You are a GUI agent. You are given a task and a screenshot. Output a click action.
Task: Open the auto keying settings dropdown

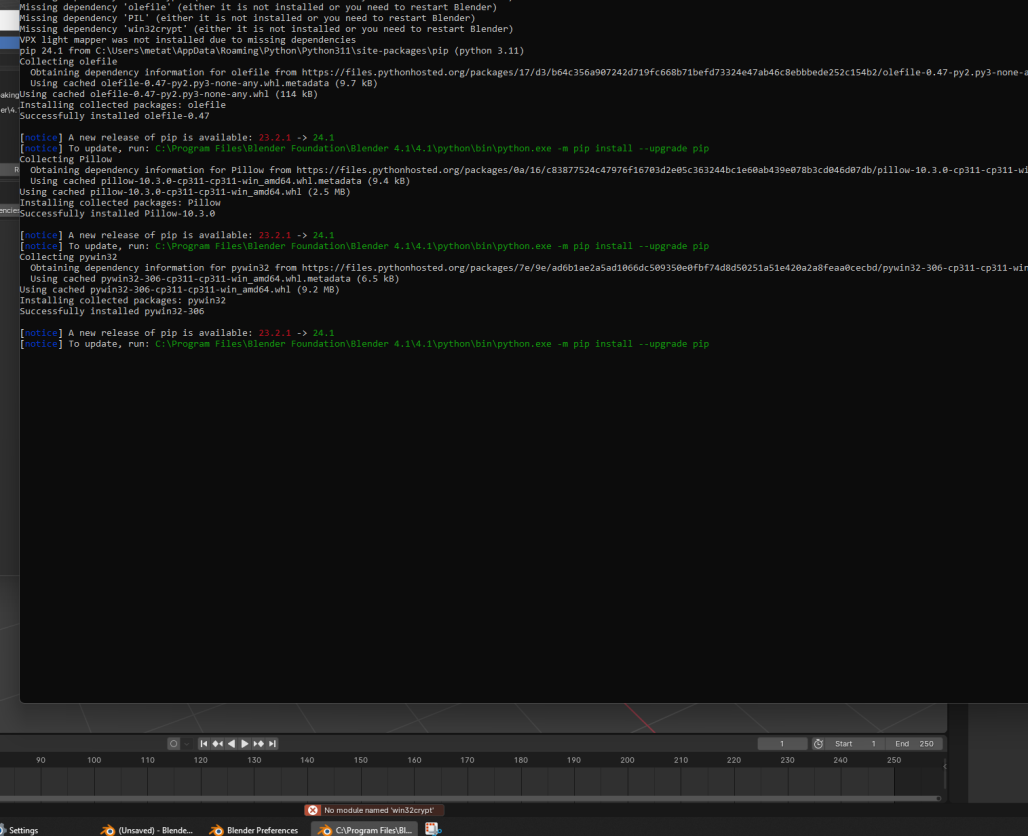[x=187, y=743]
